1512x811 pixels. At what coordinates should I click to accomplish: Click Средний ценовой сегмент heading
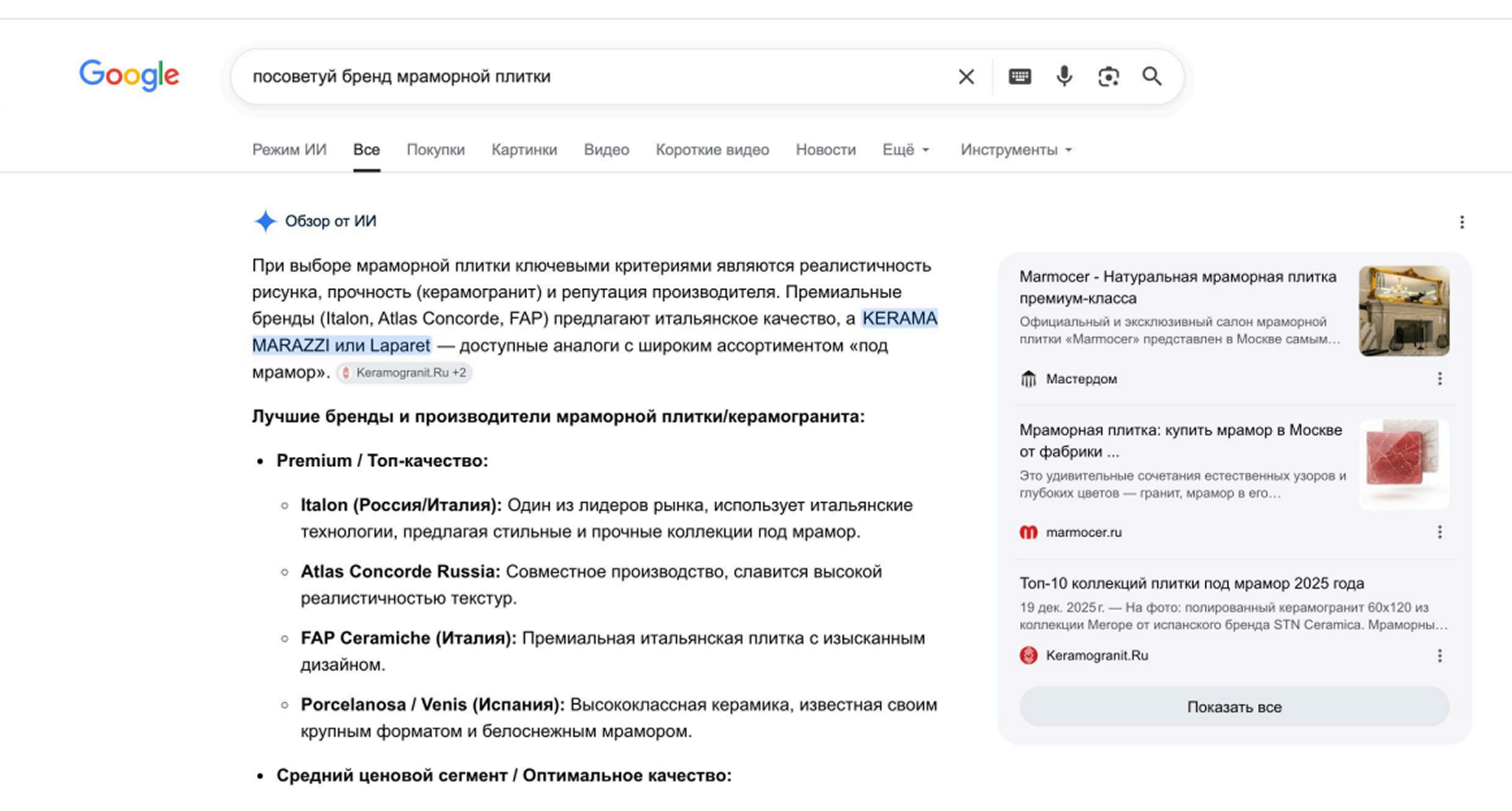(504, 775)
